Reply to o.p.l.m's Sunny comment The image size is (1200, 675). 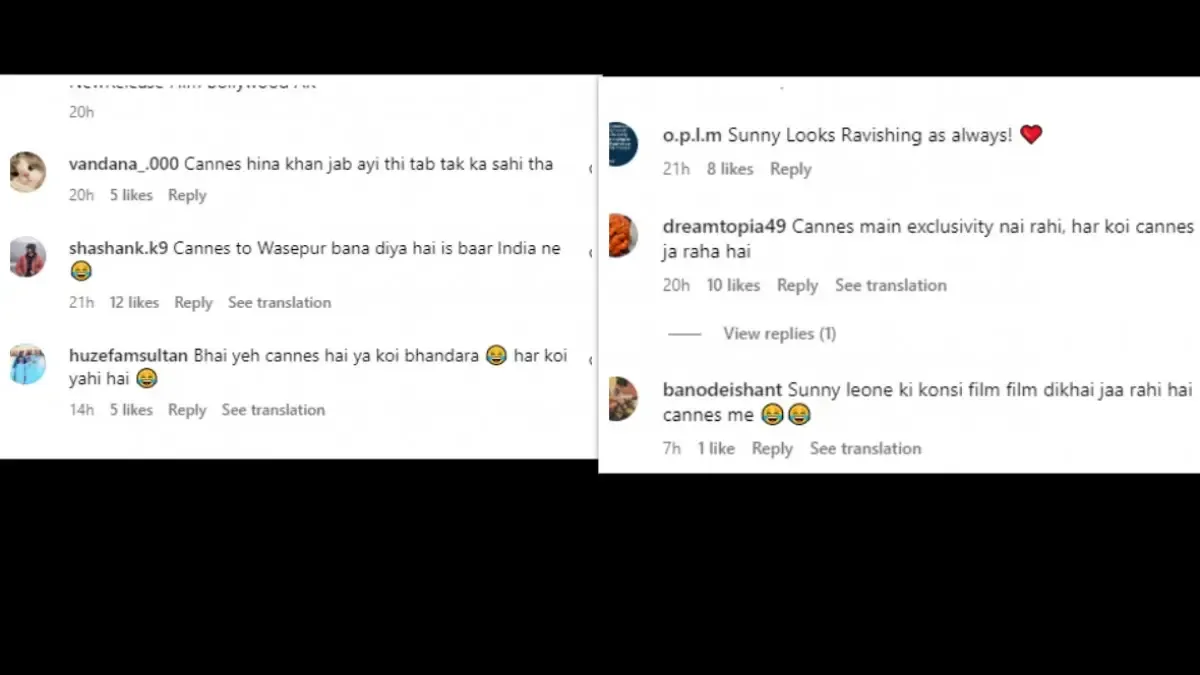point(790,169)
